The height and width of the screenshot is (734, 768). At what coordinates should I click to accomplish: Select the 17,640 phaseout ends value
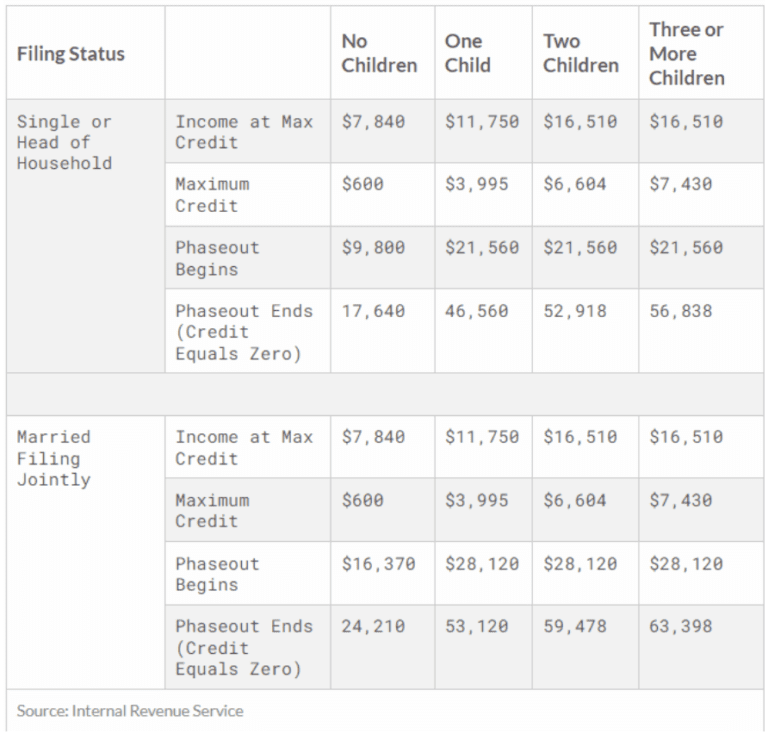tap(373, 311)
